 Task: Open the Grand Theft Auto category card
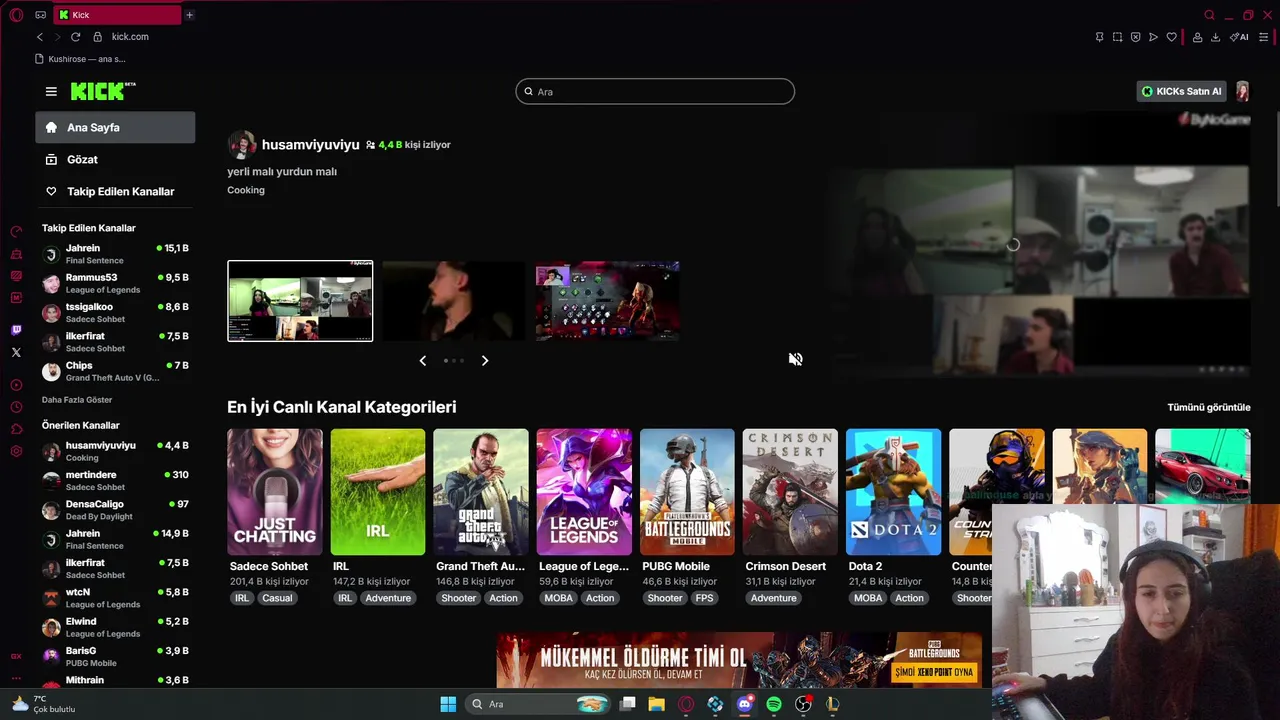481,492
